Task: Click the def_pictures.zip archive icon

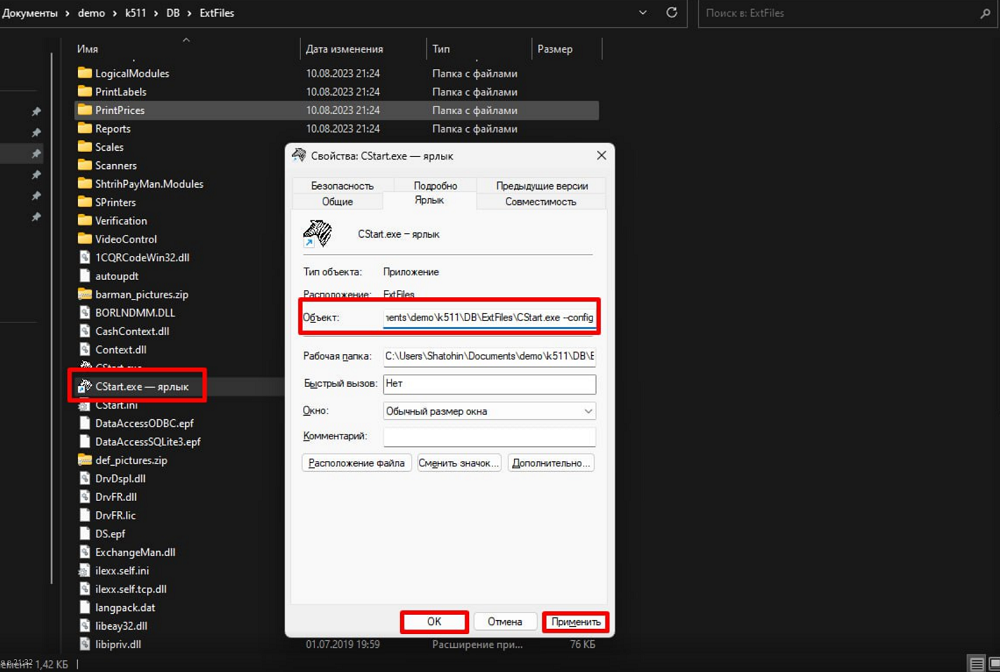Action: [x=84, y=460]
